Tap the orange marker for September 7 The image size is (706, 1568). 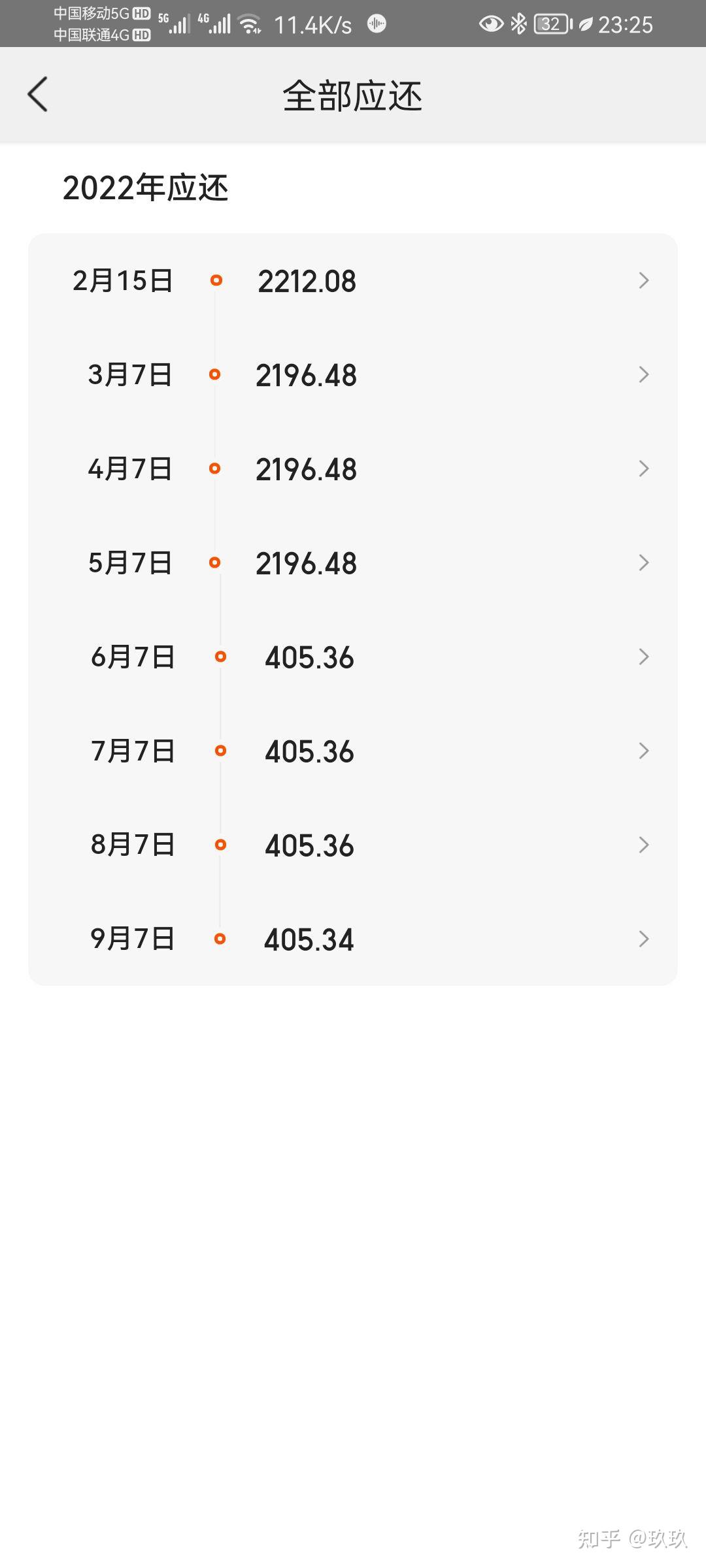pyautogui.click(x=220, y=939)
